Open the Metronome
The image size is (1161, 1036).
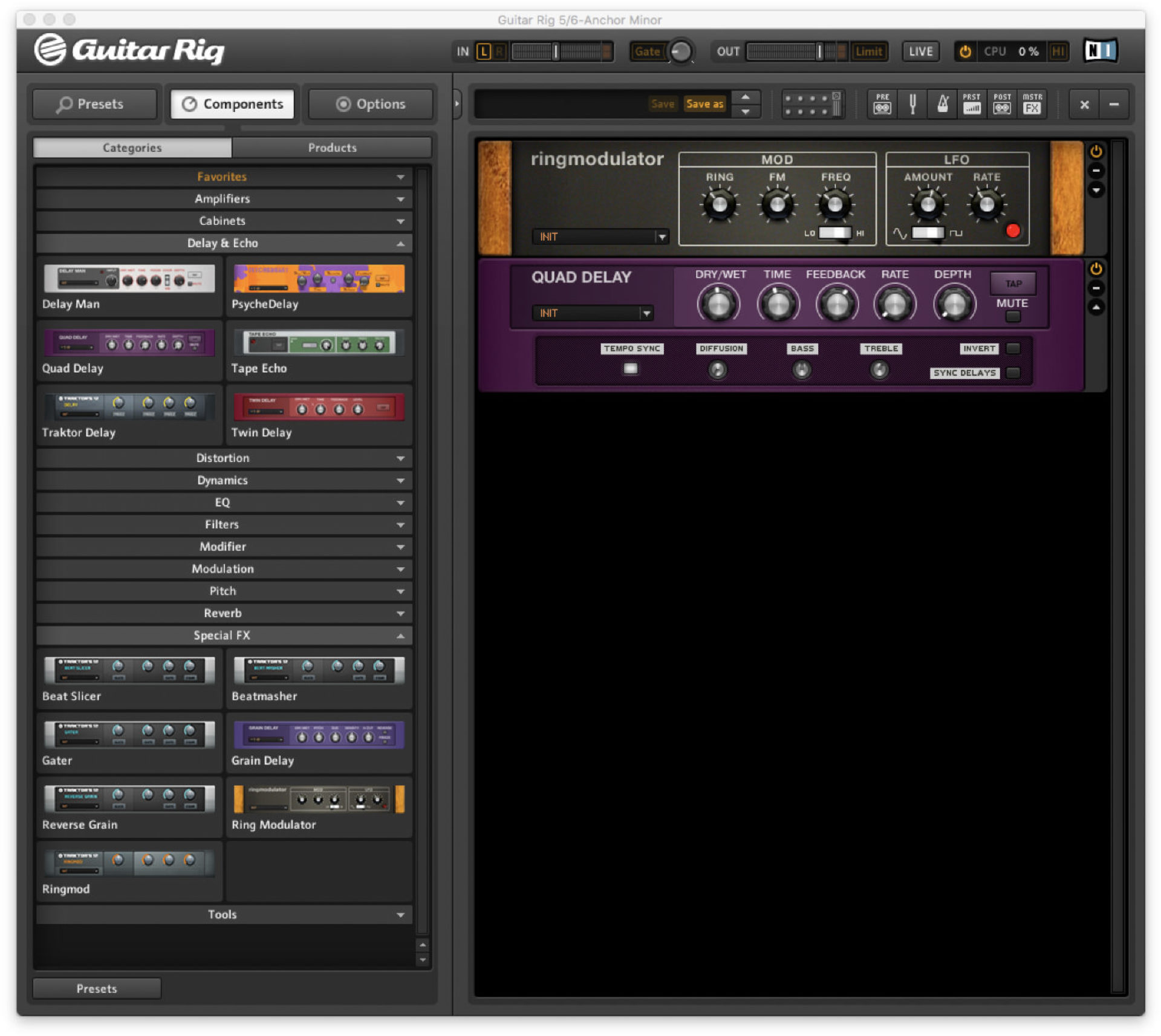(941, 104)
